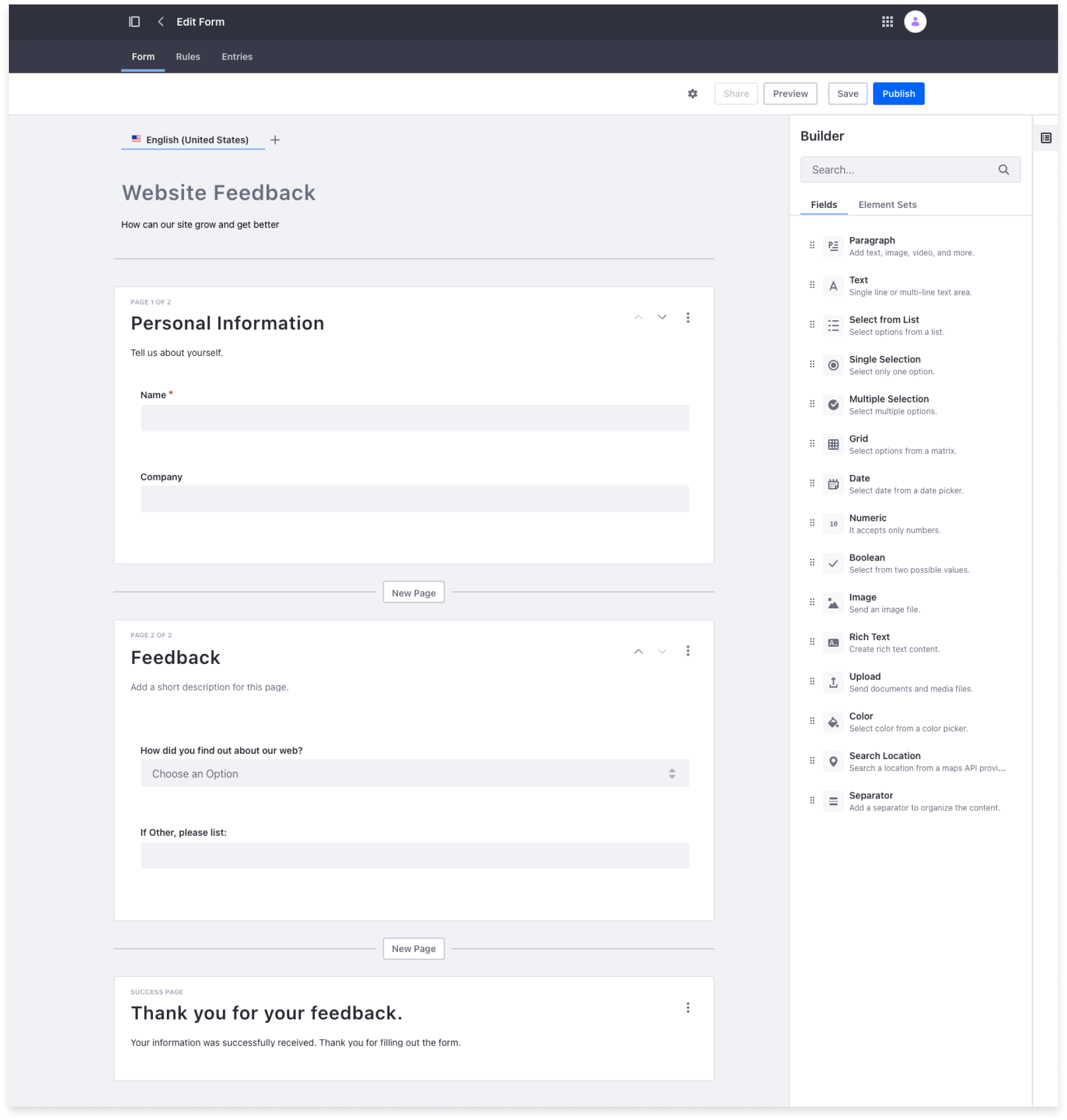Open the form settings gear icon
The height and width of the screenshot is (1120, 1067).
click(x=692, y=94)
